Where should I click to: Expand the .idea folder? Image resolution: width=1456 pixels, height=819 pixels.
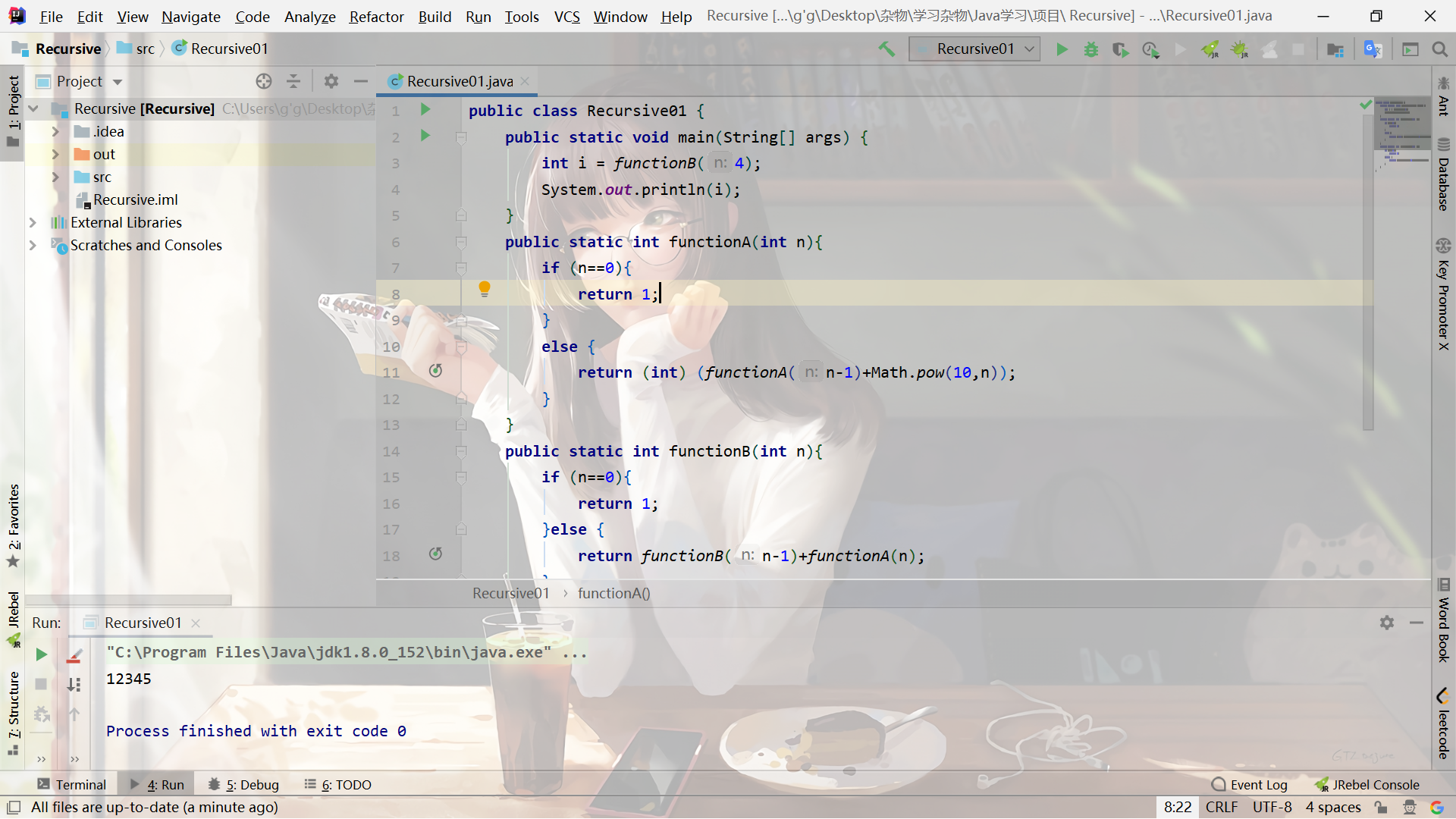coord(55,132)
